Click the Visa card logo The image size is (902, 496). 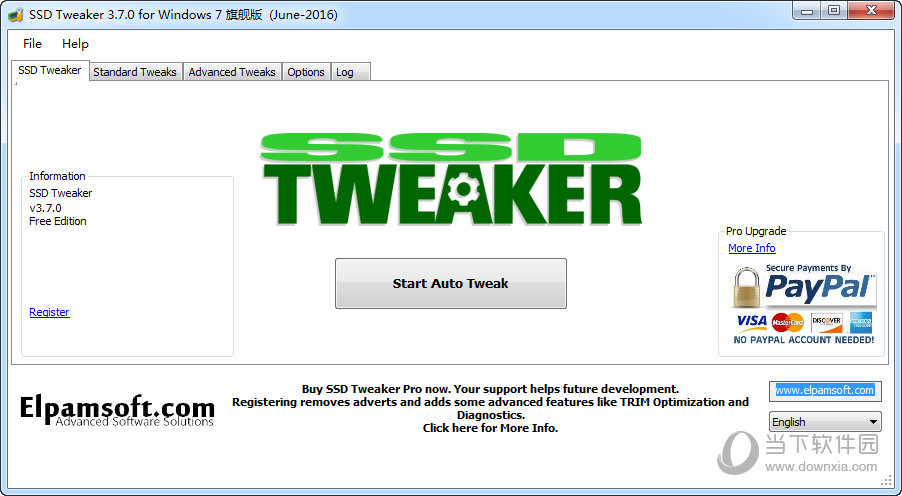click(751, 322)
